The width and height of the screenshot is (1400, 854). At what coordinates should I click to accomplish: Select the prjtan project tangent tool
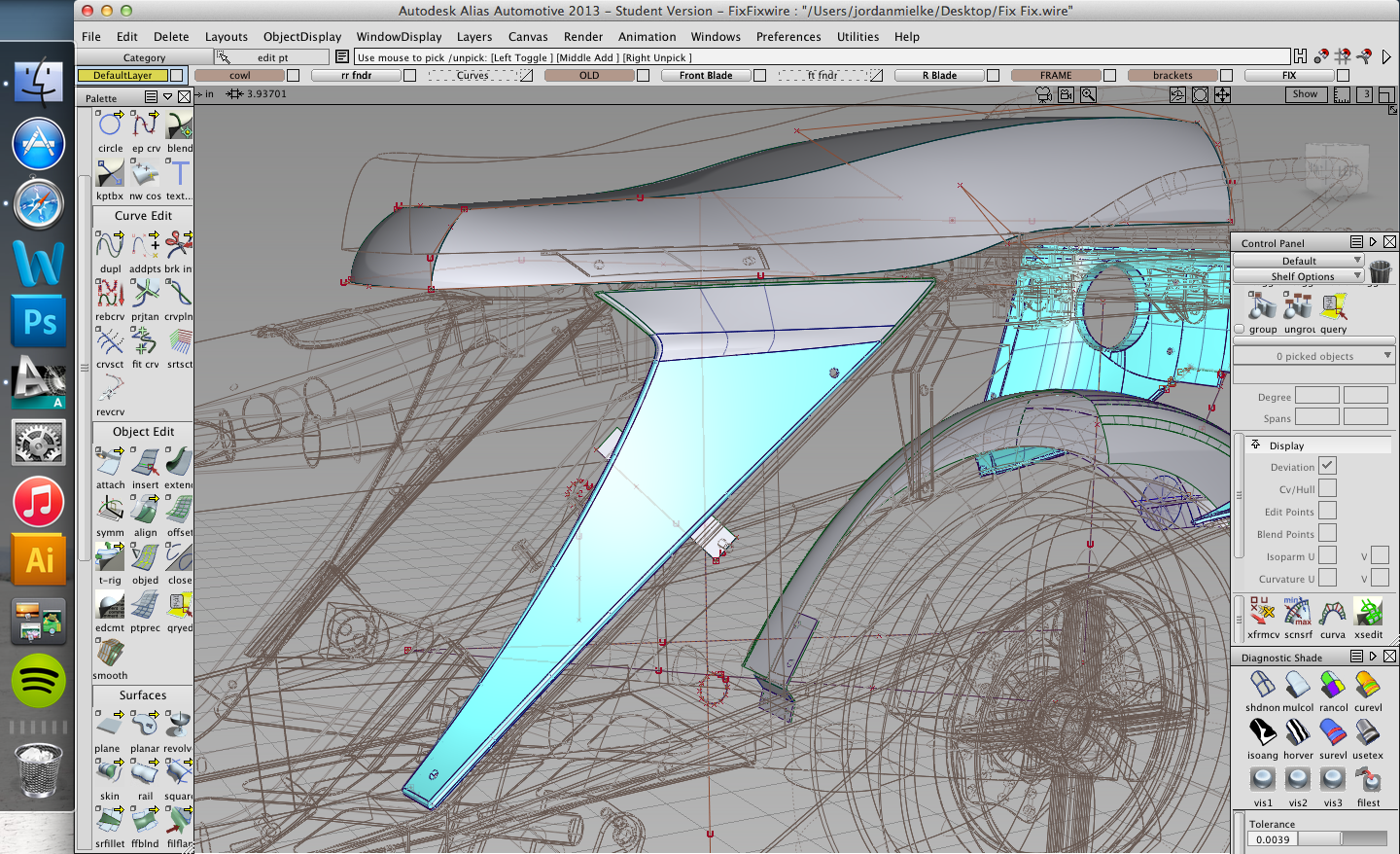coord(145,294)
